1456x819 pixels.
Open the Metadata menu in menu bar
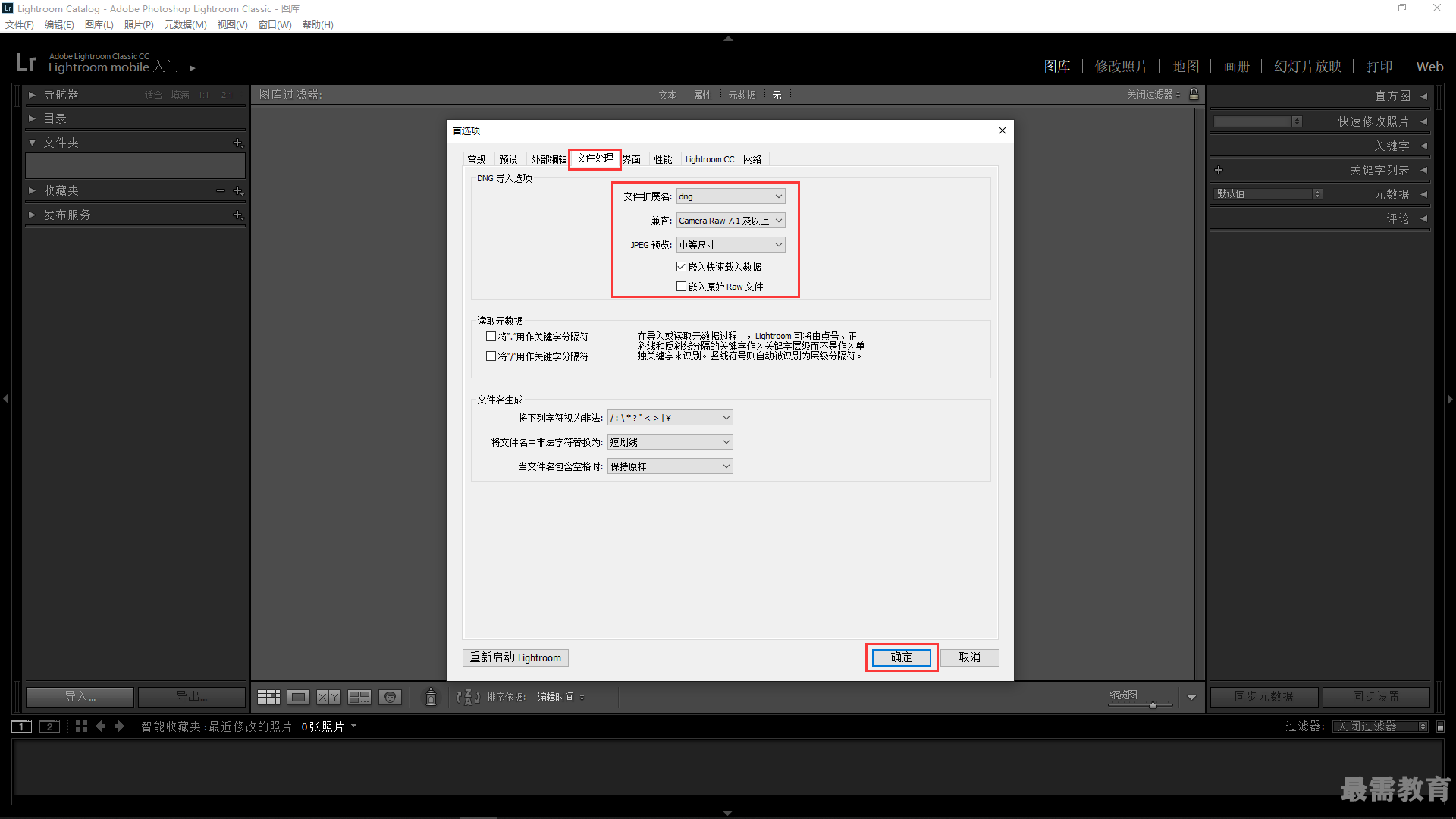(185, 25)
